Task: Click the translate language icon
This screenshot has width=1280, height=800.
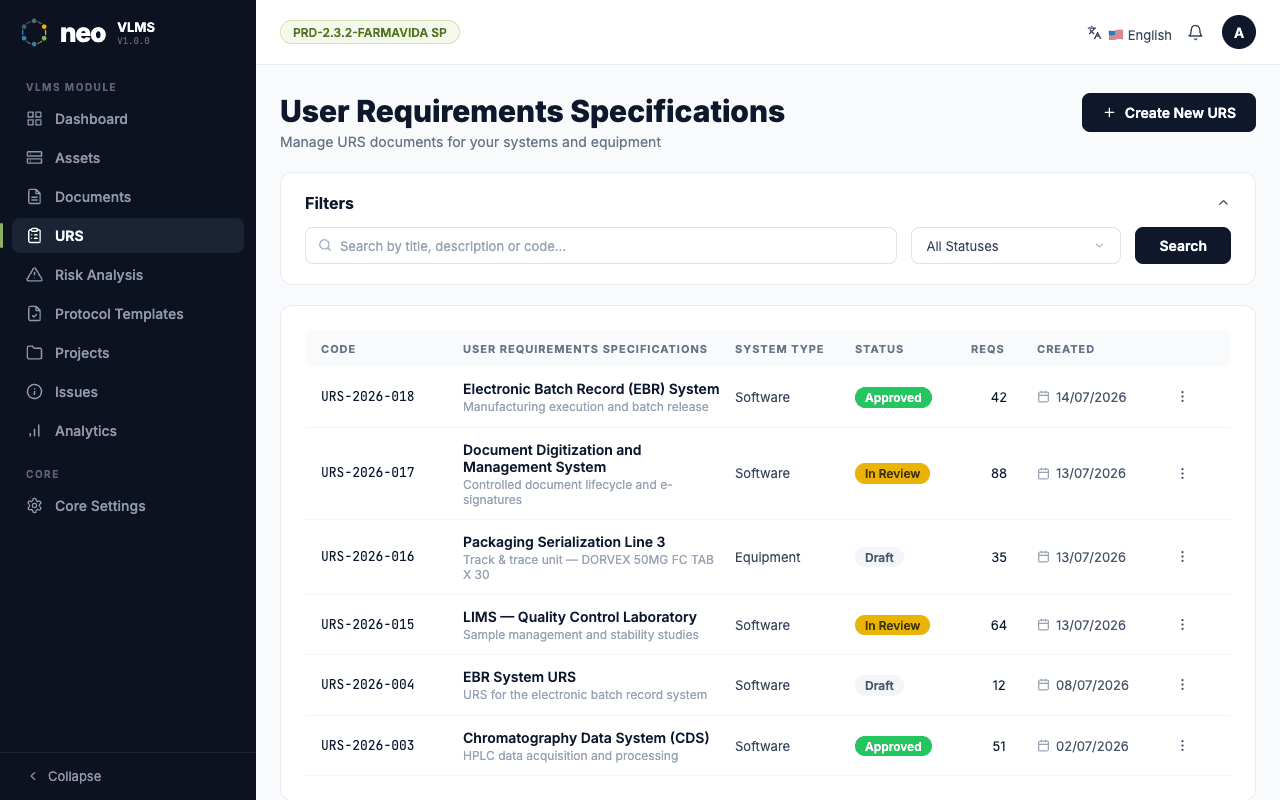Action: pyautogui.click(x=1094, y=33)
